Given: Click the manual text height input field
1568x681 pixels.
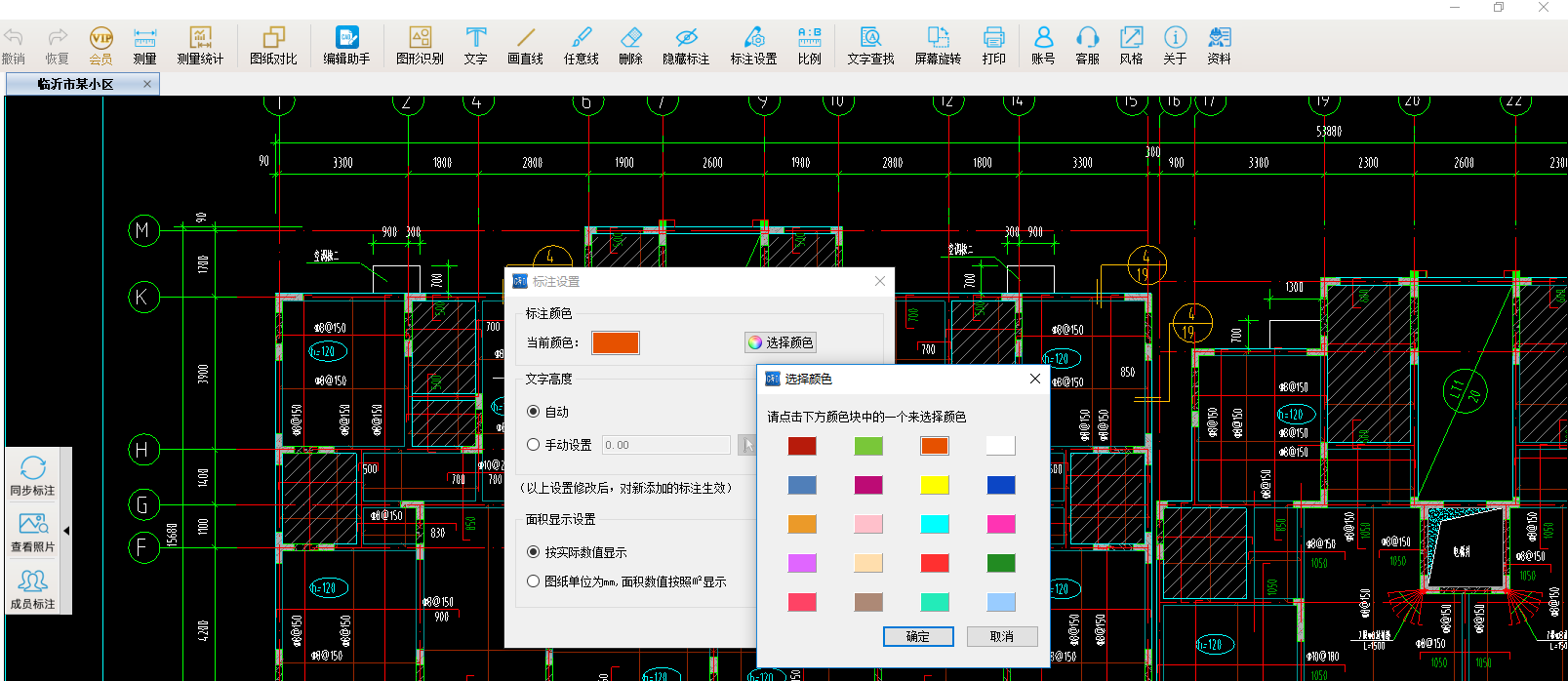Looking at the screenshot, I should [x=665, y=445].
